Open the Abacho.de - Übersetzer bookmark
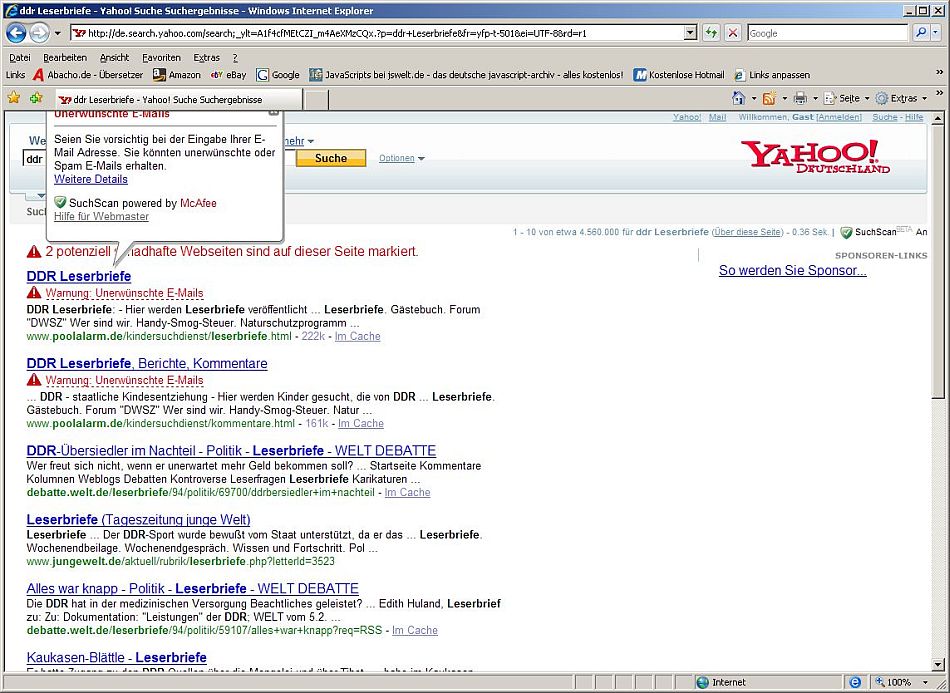Screen dimensions: 950x693 pos(88,75)
